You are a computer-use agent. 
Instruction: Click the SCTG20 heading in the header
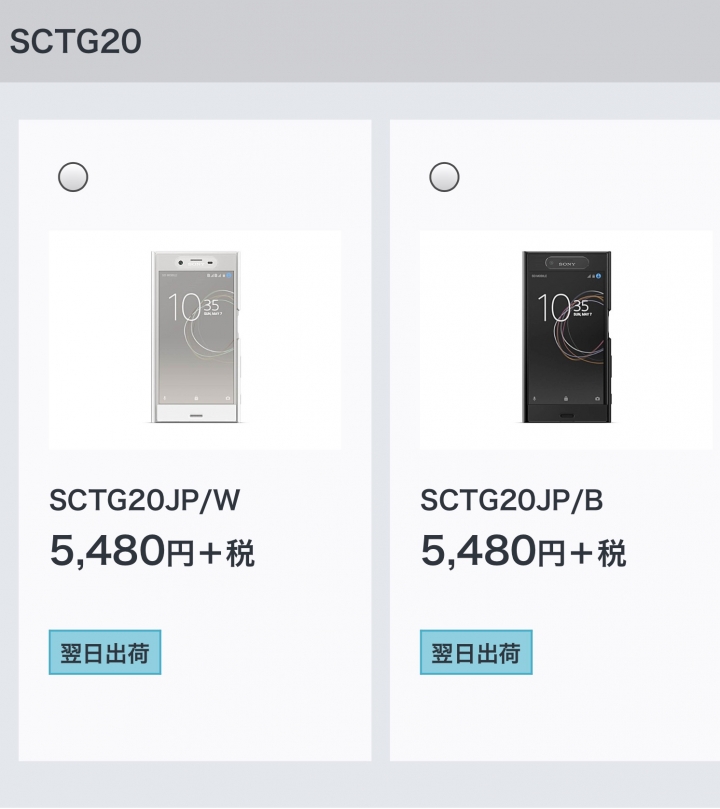point(75,41)
